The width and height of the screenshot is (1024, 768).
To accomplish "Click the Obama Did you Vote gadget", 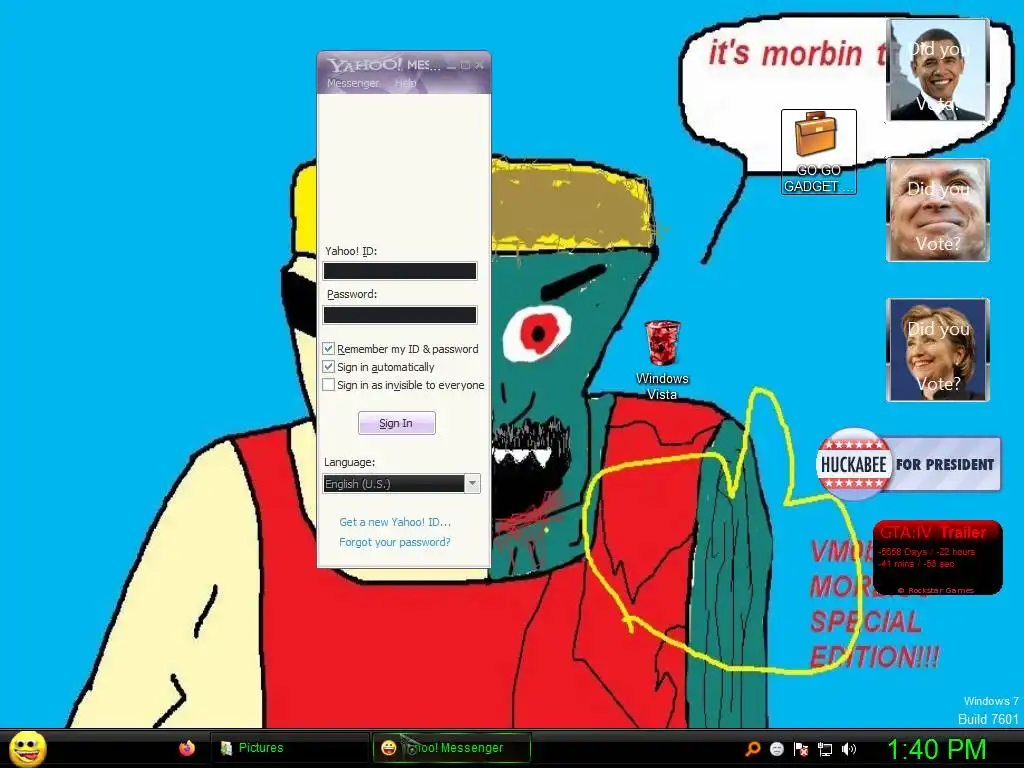I will pos(938,70).
